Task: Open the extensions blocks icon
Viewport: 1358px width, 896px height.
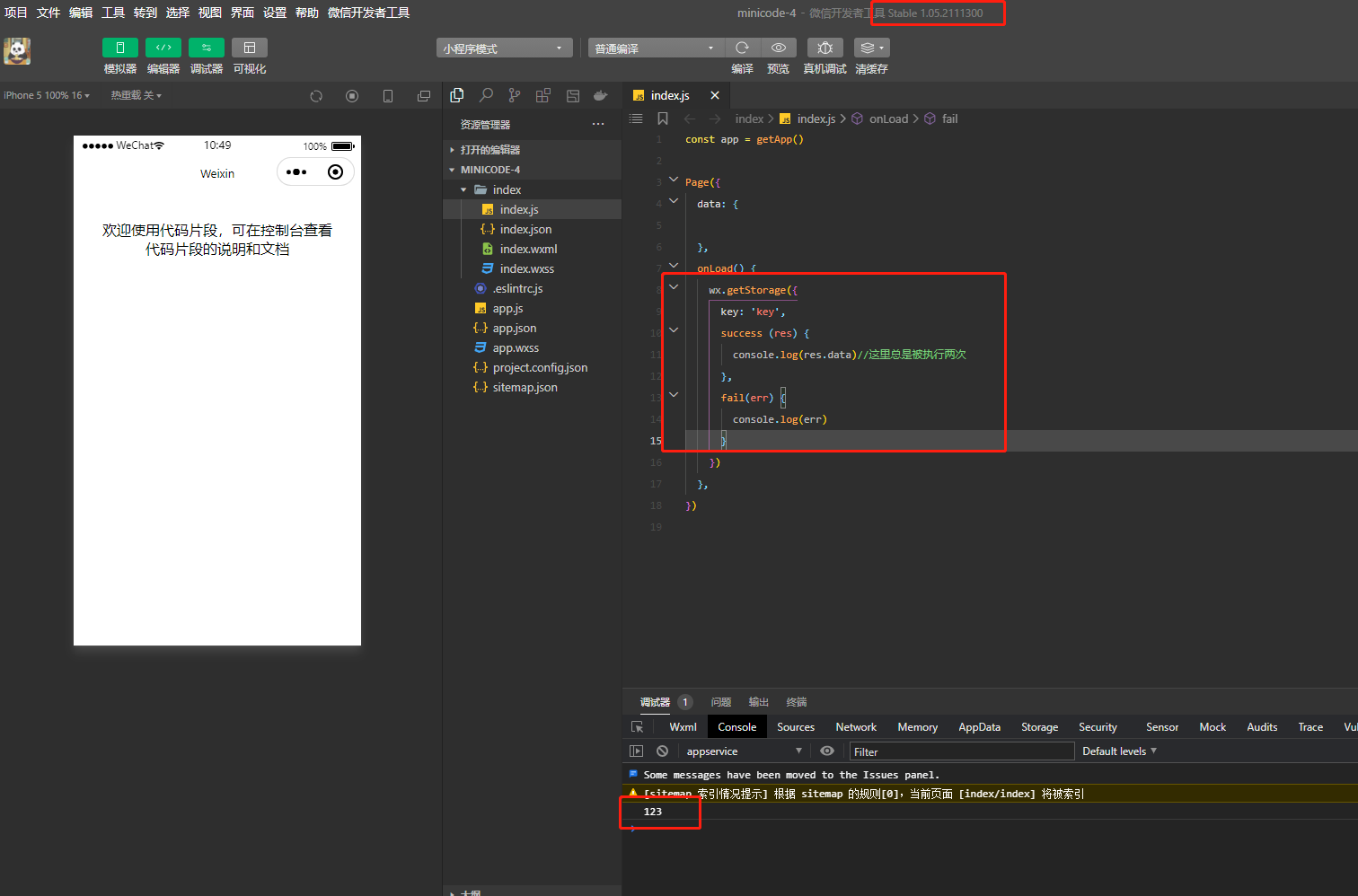Action: coord(543,95)
